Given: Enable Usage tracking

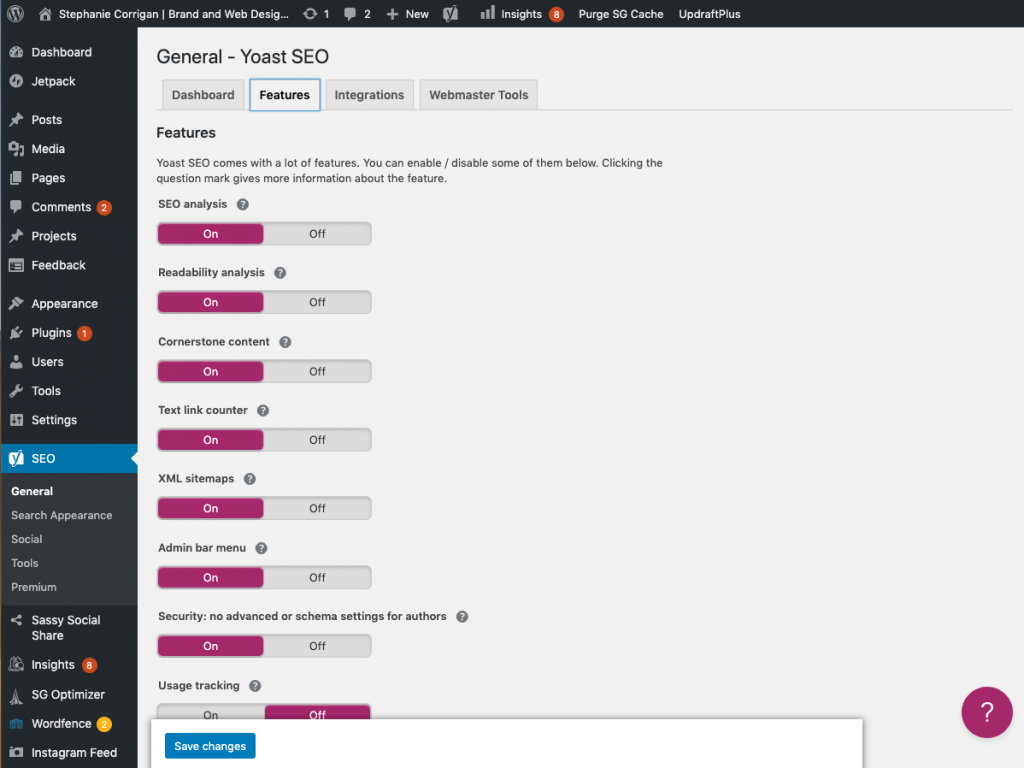Looking at the screenshot, I should pyautogui.click(x=210, y=714).
